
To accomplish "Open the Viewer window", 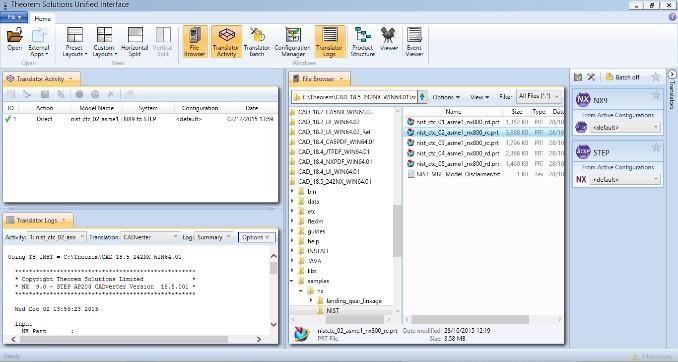I will point(389,39).
